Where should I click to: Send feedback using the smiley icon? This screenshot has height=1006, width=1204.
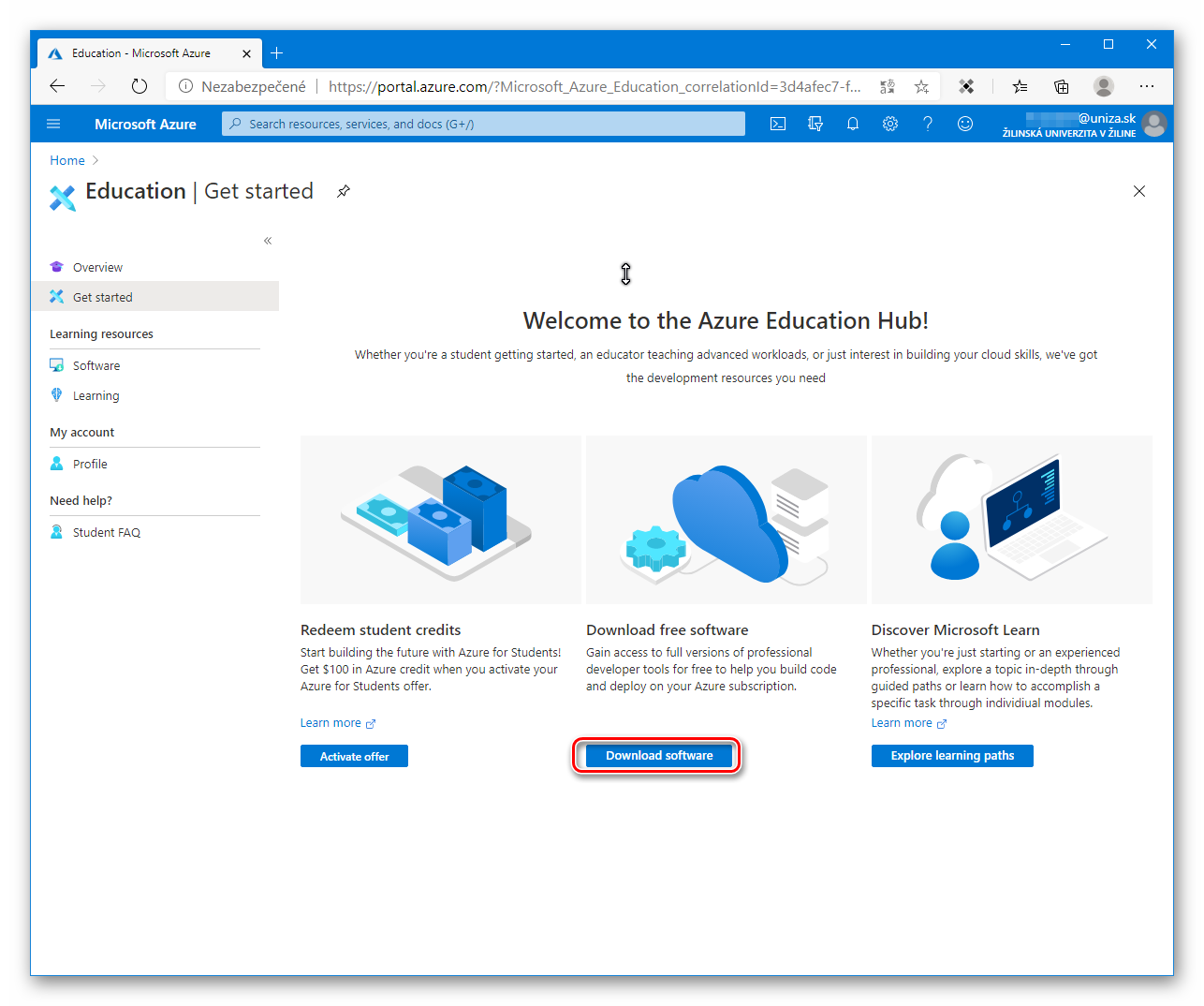[964, 123]
